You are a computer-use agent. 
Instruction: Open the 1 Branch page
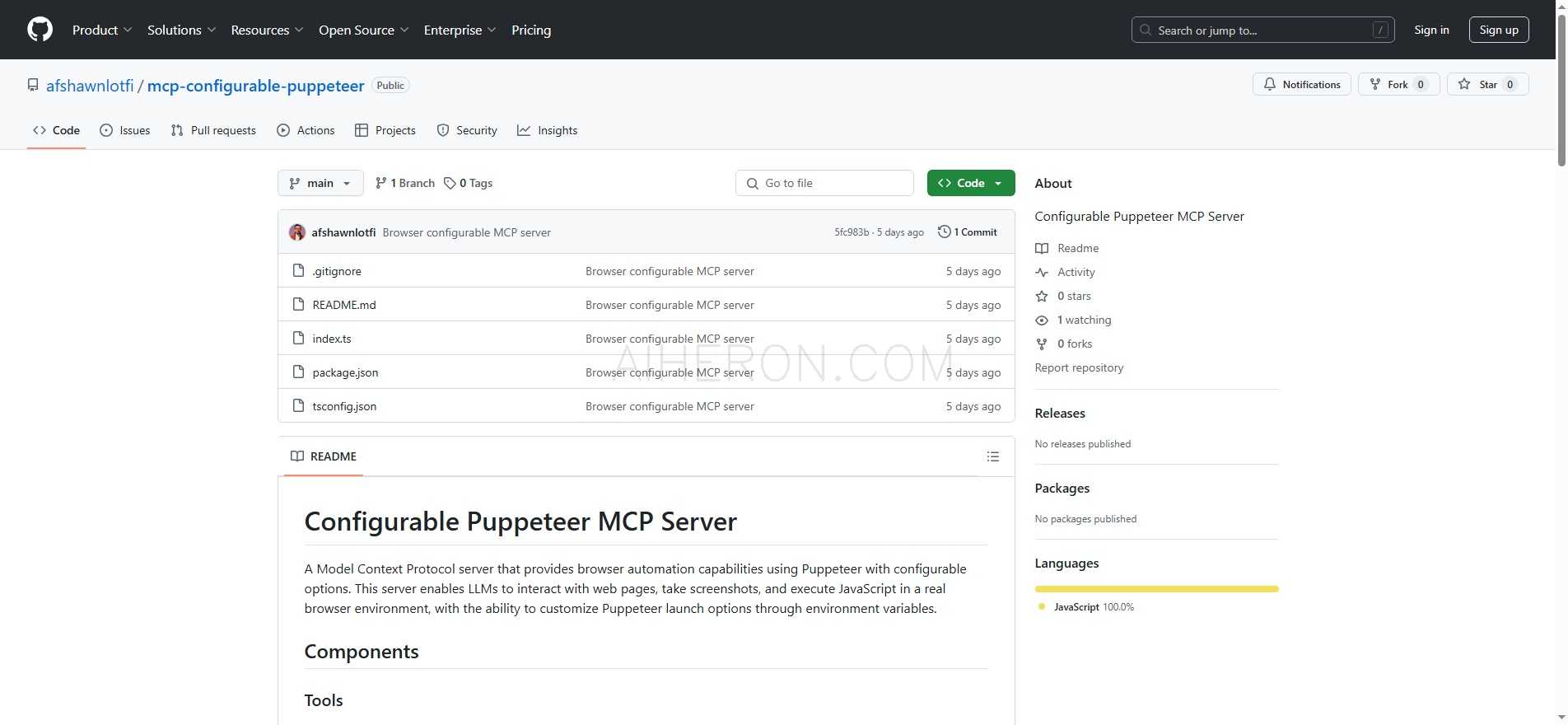click(404, 183)
